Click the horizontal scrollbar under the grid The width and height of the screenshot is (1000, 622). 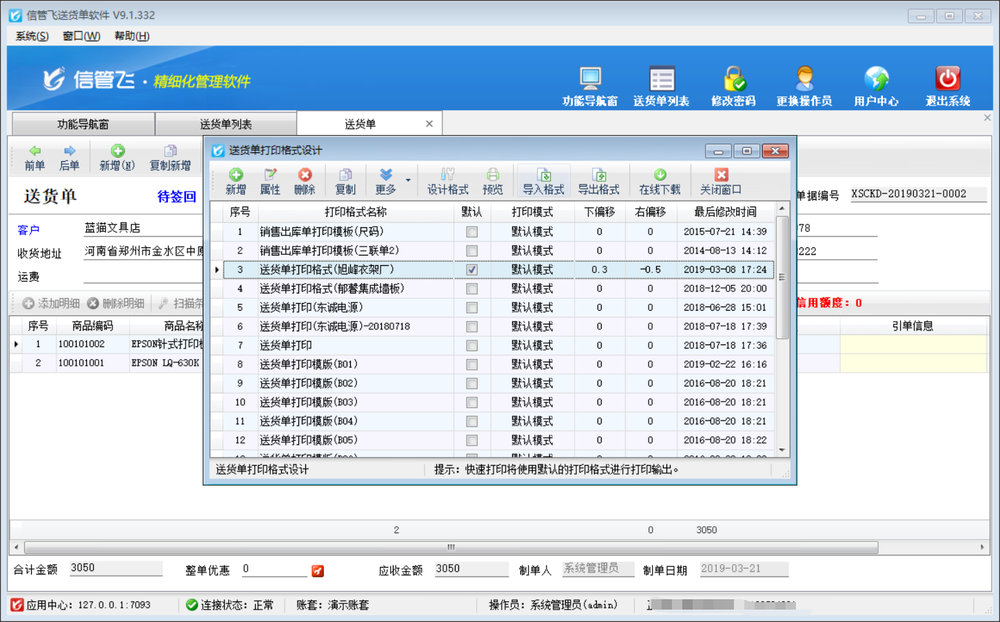(x=450, y=547)
